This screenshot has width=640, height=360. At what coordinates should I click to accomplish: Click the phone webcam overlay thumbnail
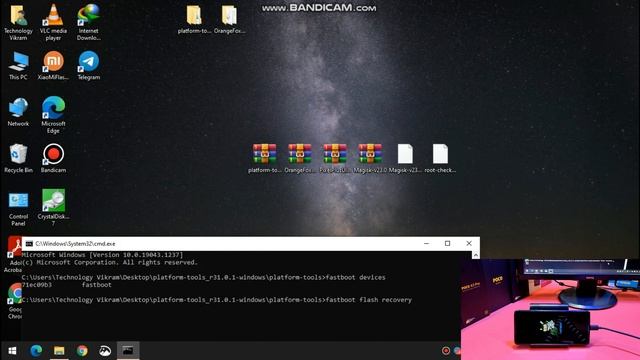[x=550, y=309]
